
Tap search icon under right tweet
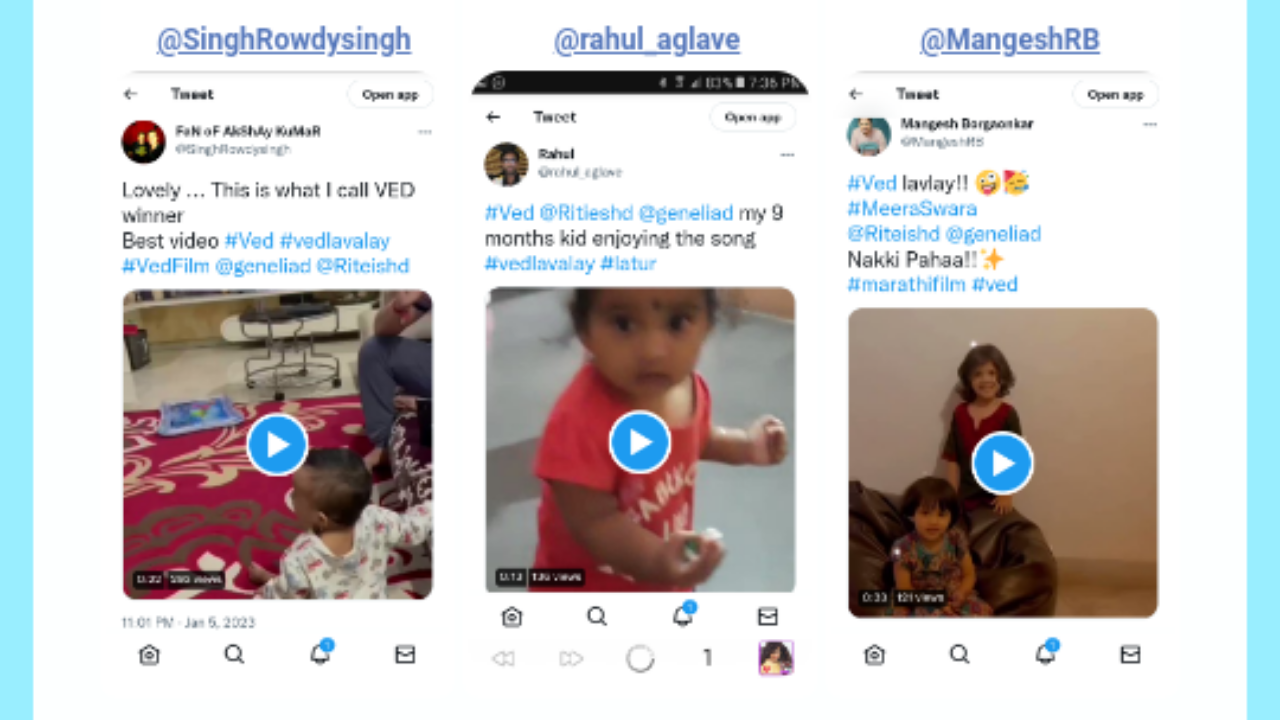coord(959,654)
